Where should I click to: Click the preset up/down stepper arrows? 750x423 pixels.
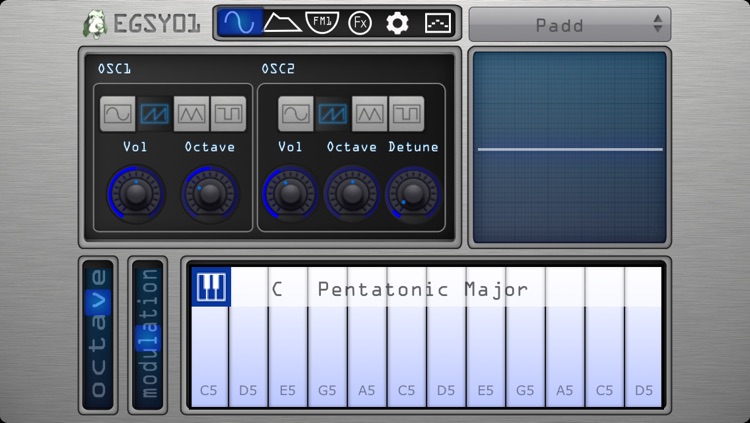pyautogui.click(x=658, y=23)
